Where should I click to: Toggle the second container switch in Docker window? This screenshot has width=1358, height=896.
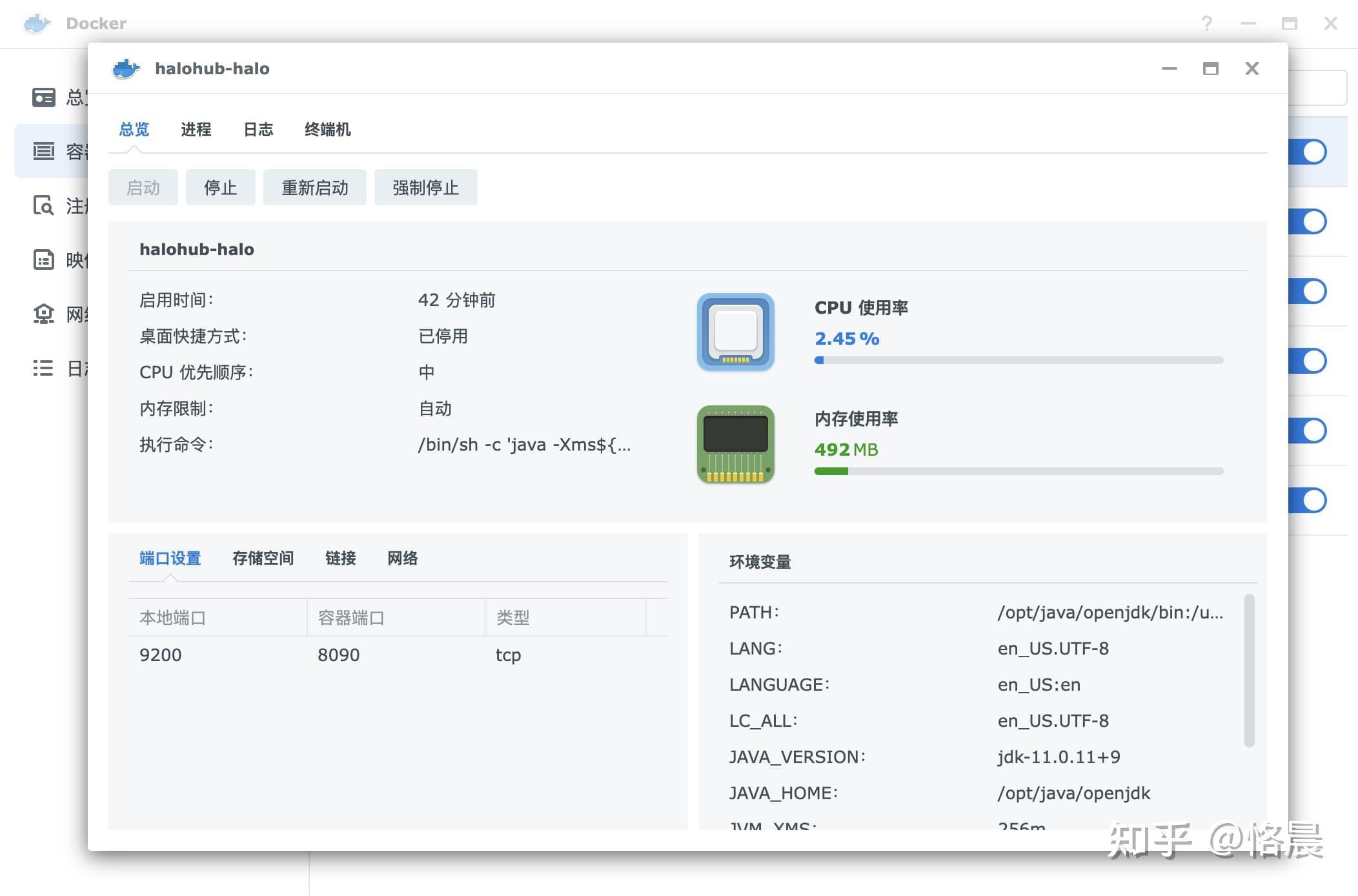tap(1308, 221)
